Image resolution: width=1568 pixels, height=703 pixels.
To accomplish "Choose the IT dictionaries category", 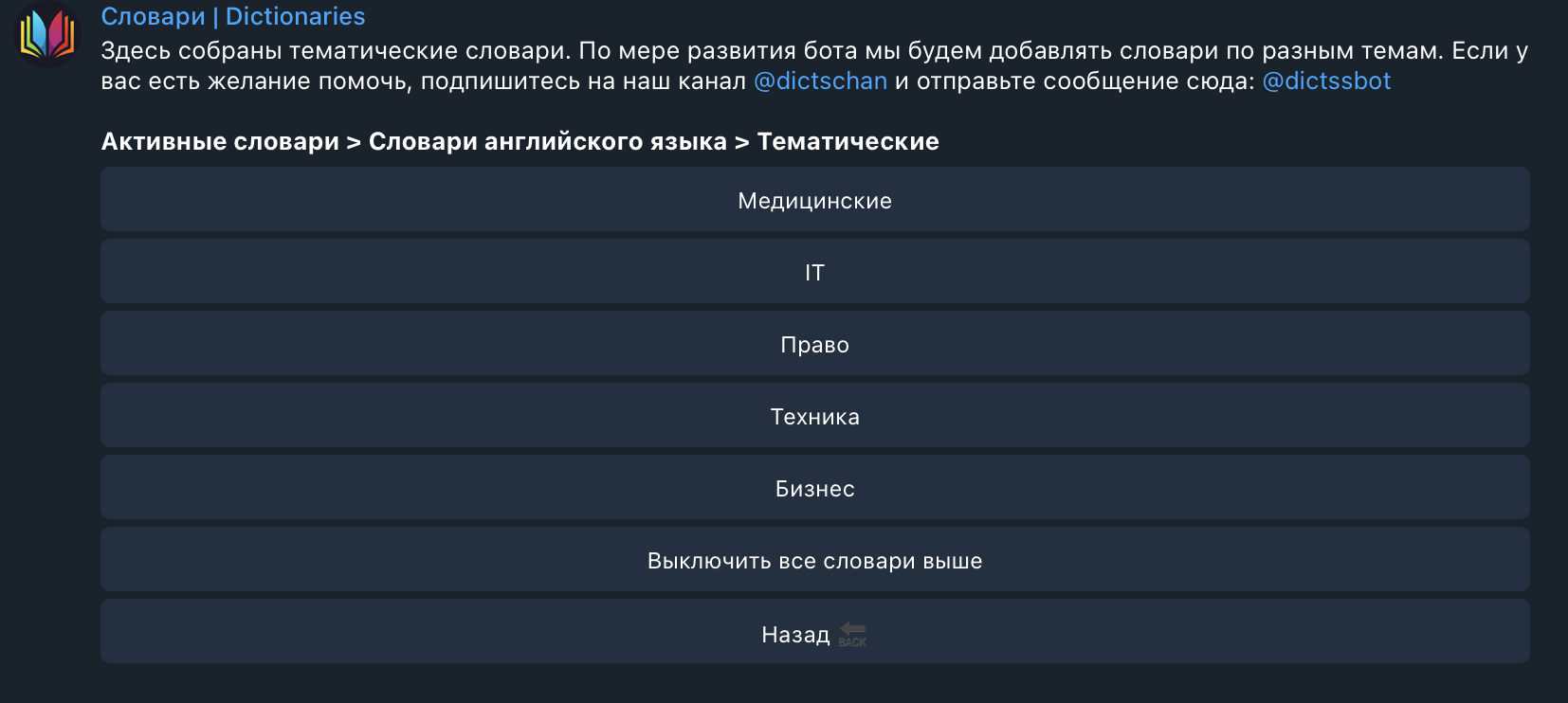I will pos(814,272).
